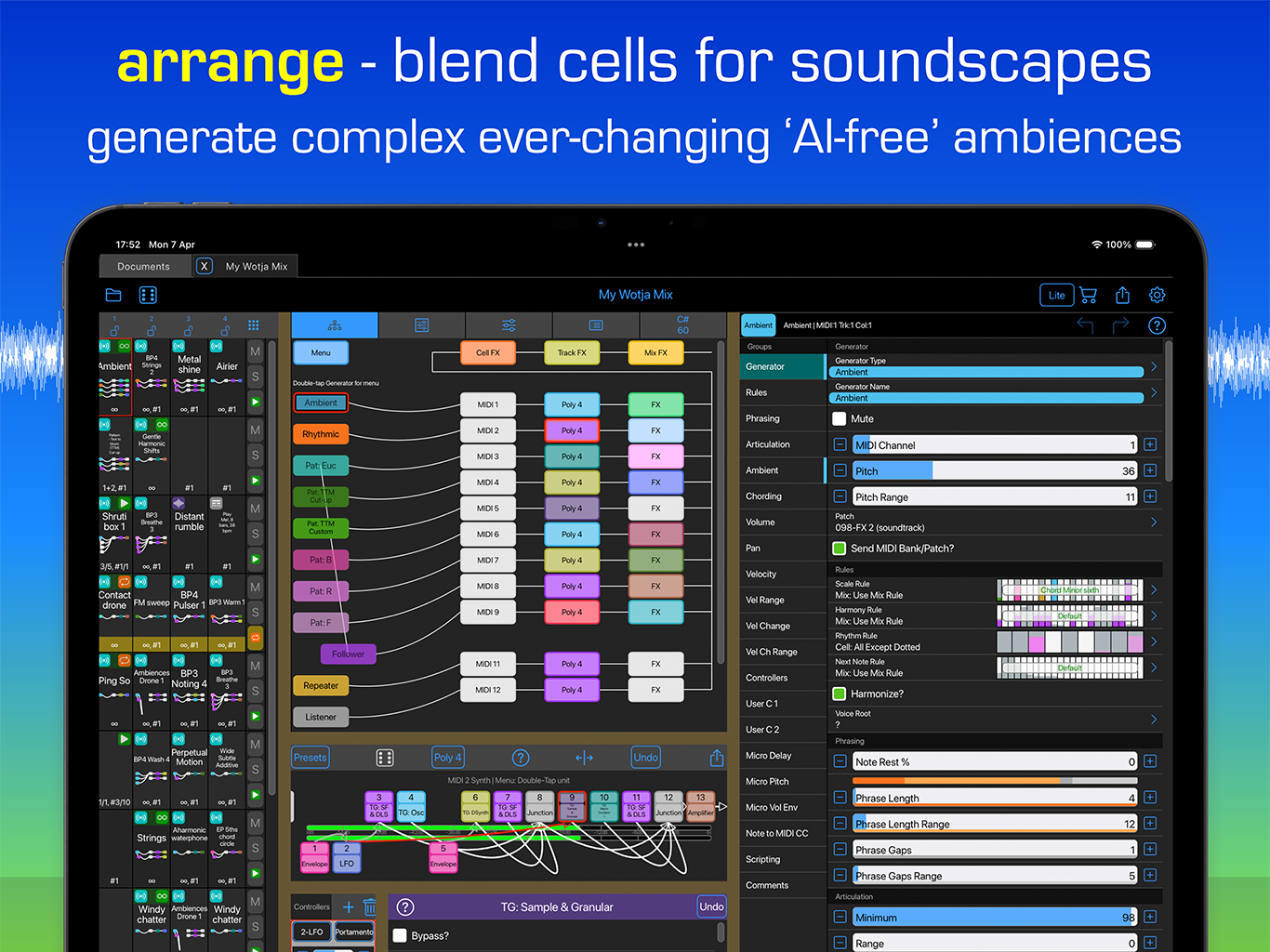Click the plus icon beside Controllers
Viewport: 1270px width, 952px height.
pos(349,907)
